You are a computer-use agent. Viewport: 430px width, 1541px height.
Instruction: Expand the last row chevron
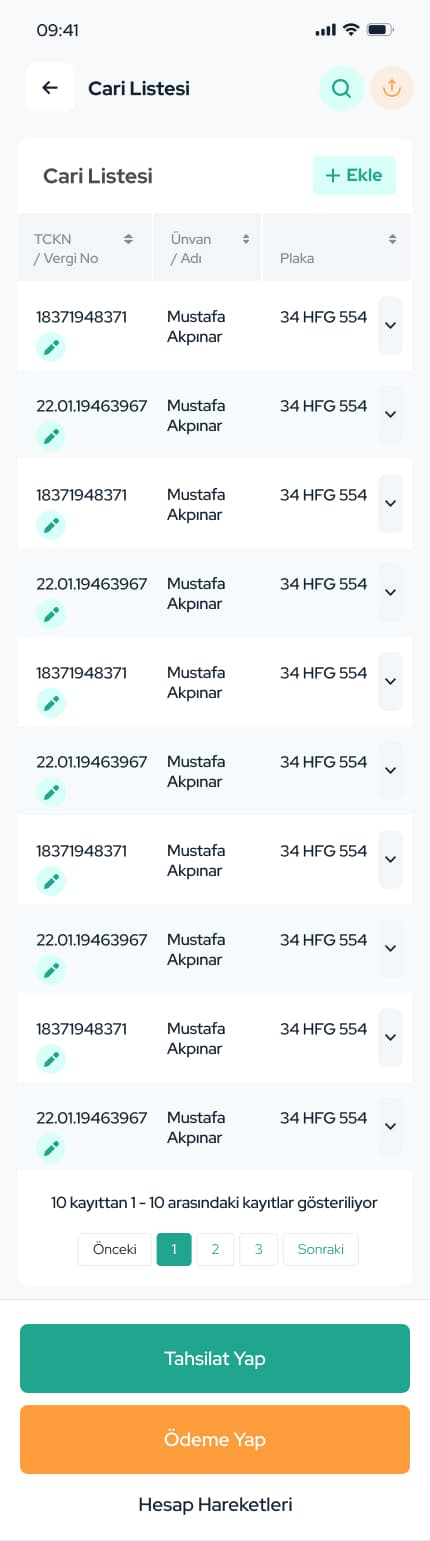pos(391,1126)
